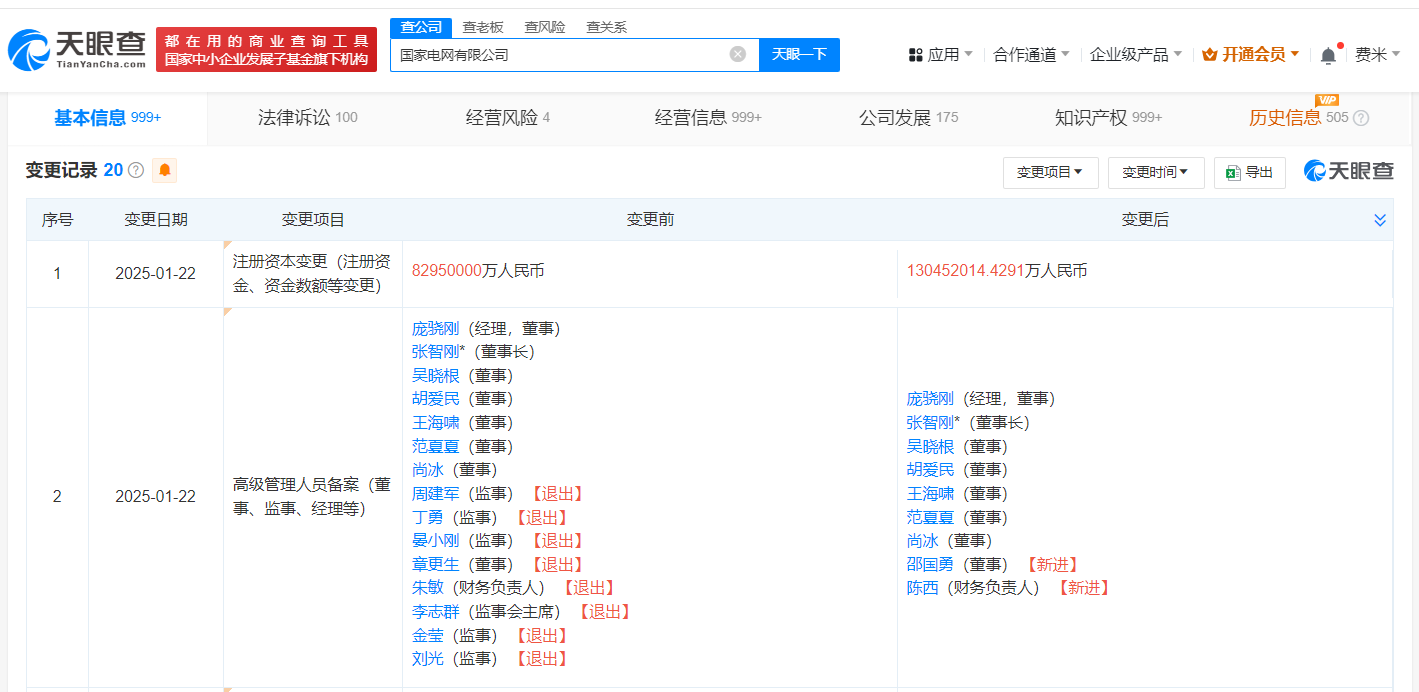Open 章更生 person link
1419x692 pixels.
[x=436, y=564]
